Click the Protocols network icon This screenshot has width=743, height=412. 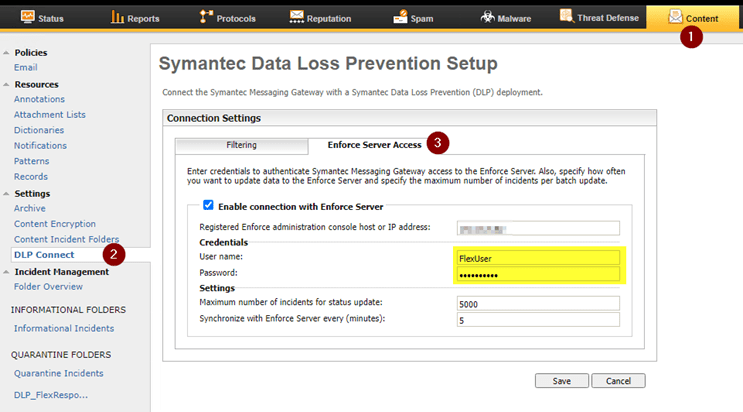tap(207, 16)
